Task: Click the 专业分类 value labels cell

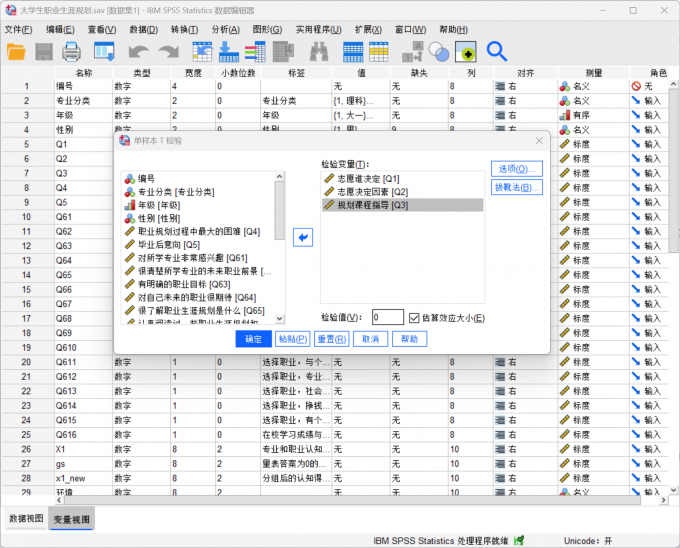Action: (361, 101)
